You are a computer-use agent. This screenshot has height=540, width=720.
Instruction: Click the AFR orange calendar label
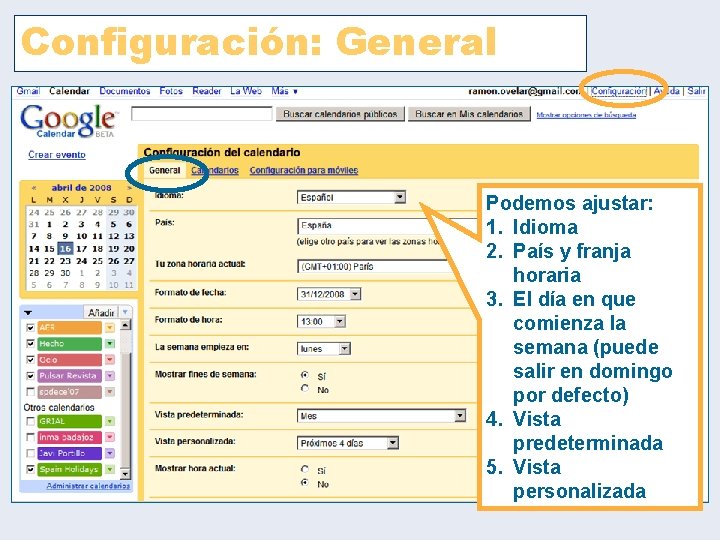coord(69,328)
